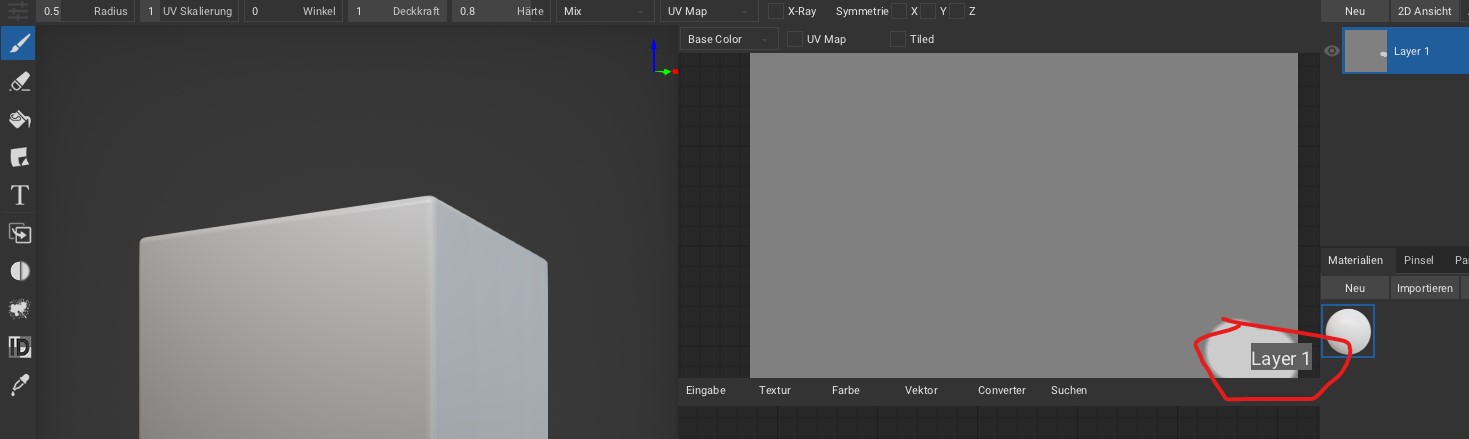Click the Radius slider field
Viewport: 1469px width, 439px height.
click(86, 11)
